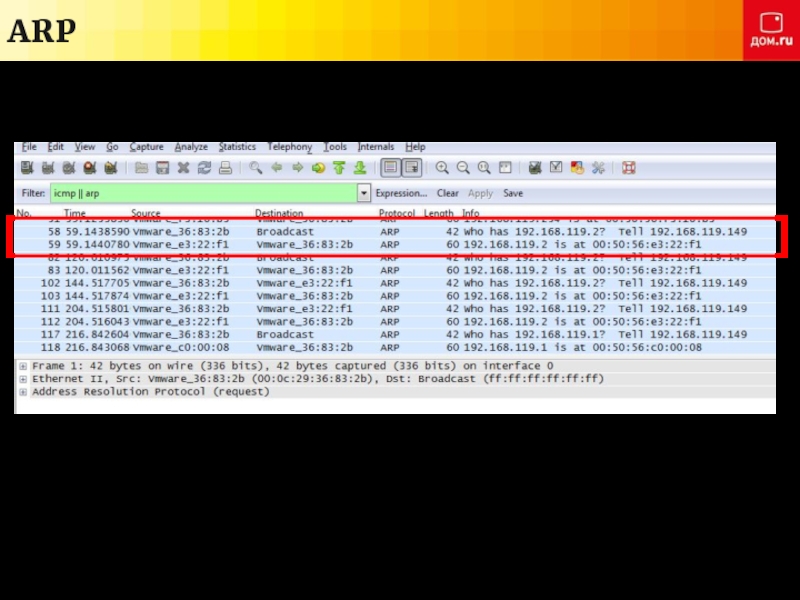Close the current capture file (X icon)

click(x=183, y=168)
